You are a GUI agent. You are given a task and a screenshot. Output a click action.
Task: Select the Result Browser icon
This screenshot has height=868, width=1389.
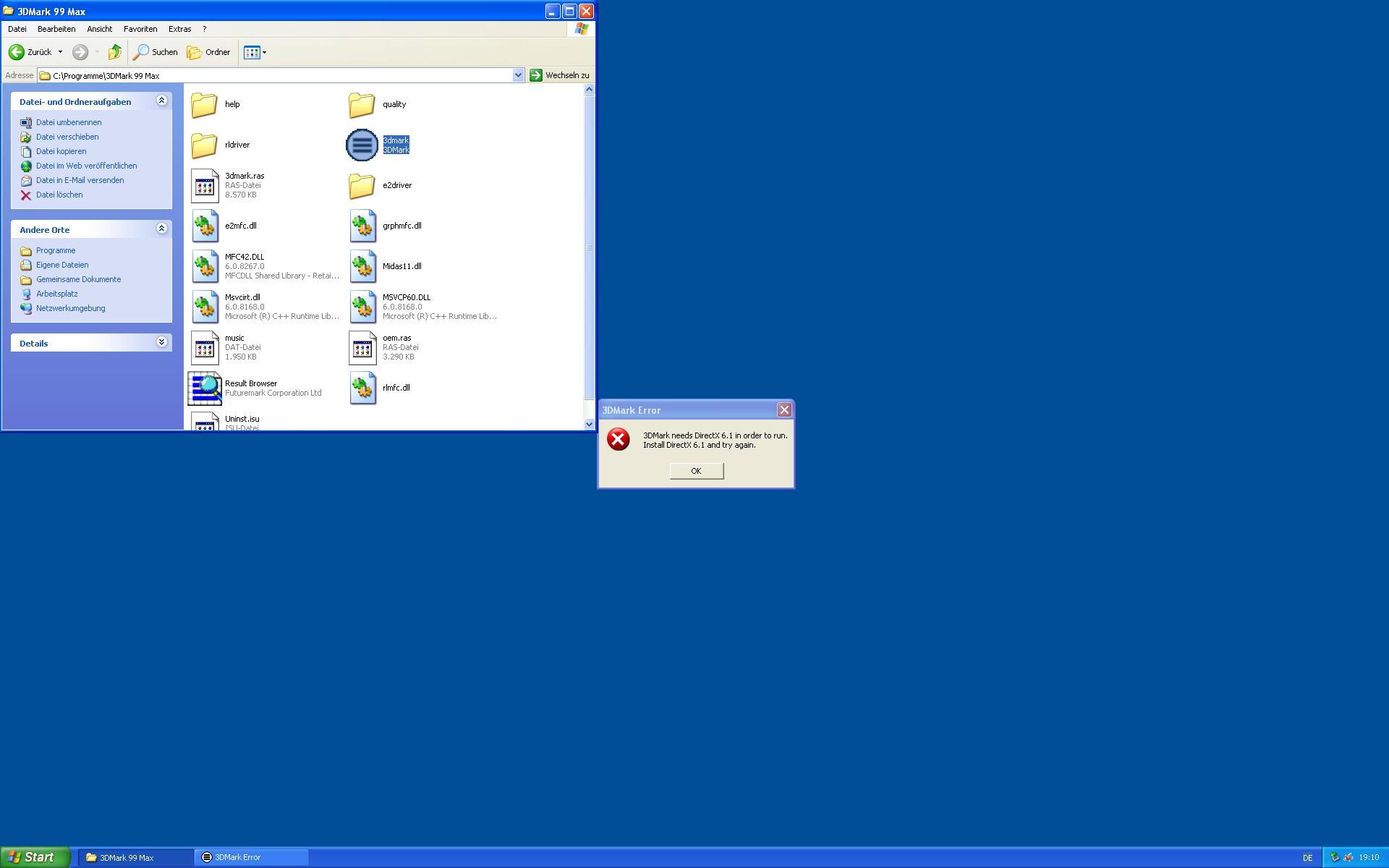click(x=205, y=388)
